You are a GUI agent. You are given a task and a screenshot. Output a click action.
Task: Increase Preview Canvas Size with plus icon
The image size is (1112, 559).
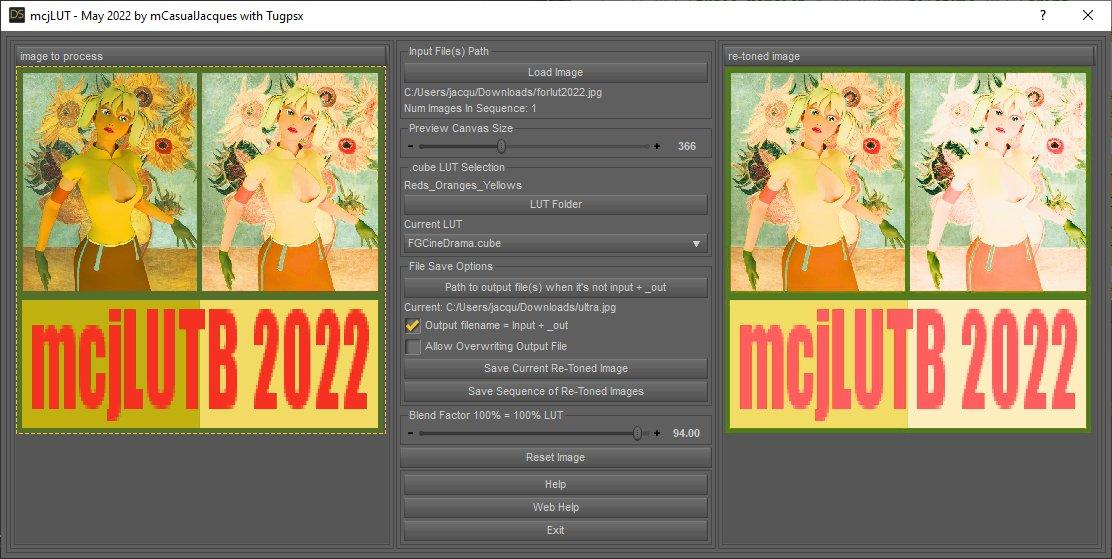(657, 146)
